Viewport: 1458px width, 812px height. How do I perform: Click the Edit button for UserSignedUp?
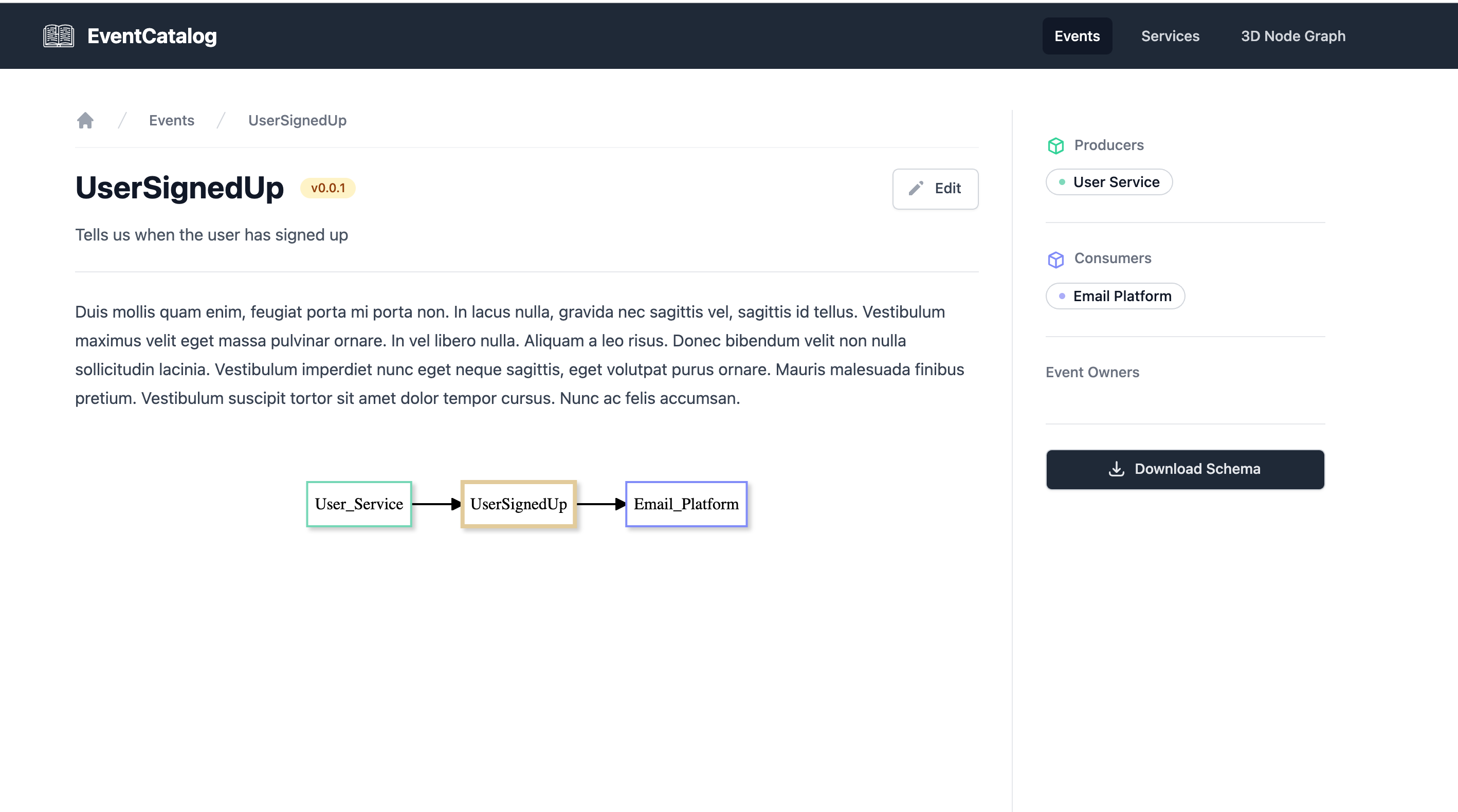935,189
